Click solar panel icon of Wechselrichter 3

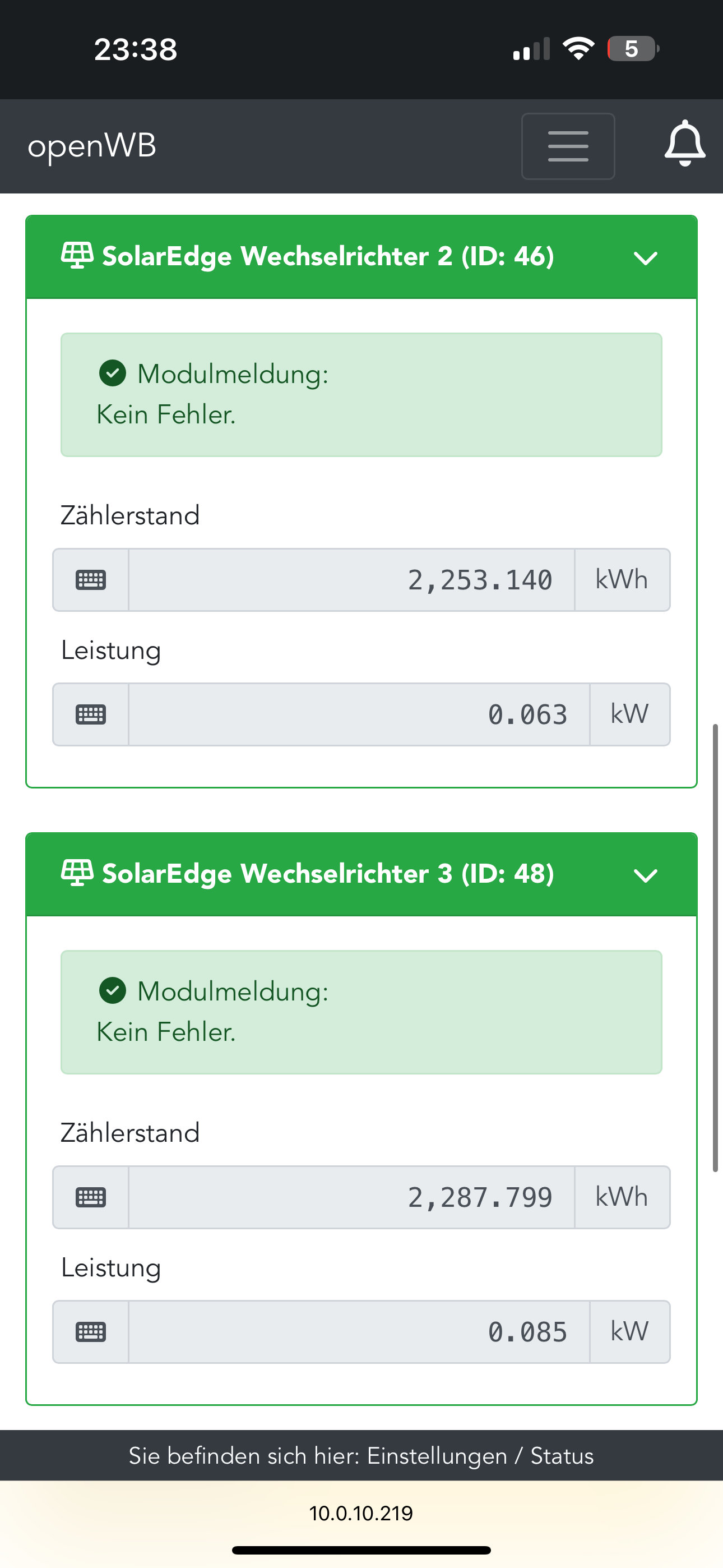[x=77, y=873]
